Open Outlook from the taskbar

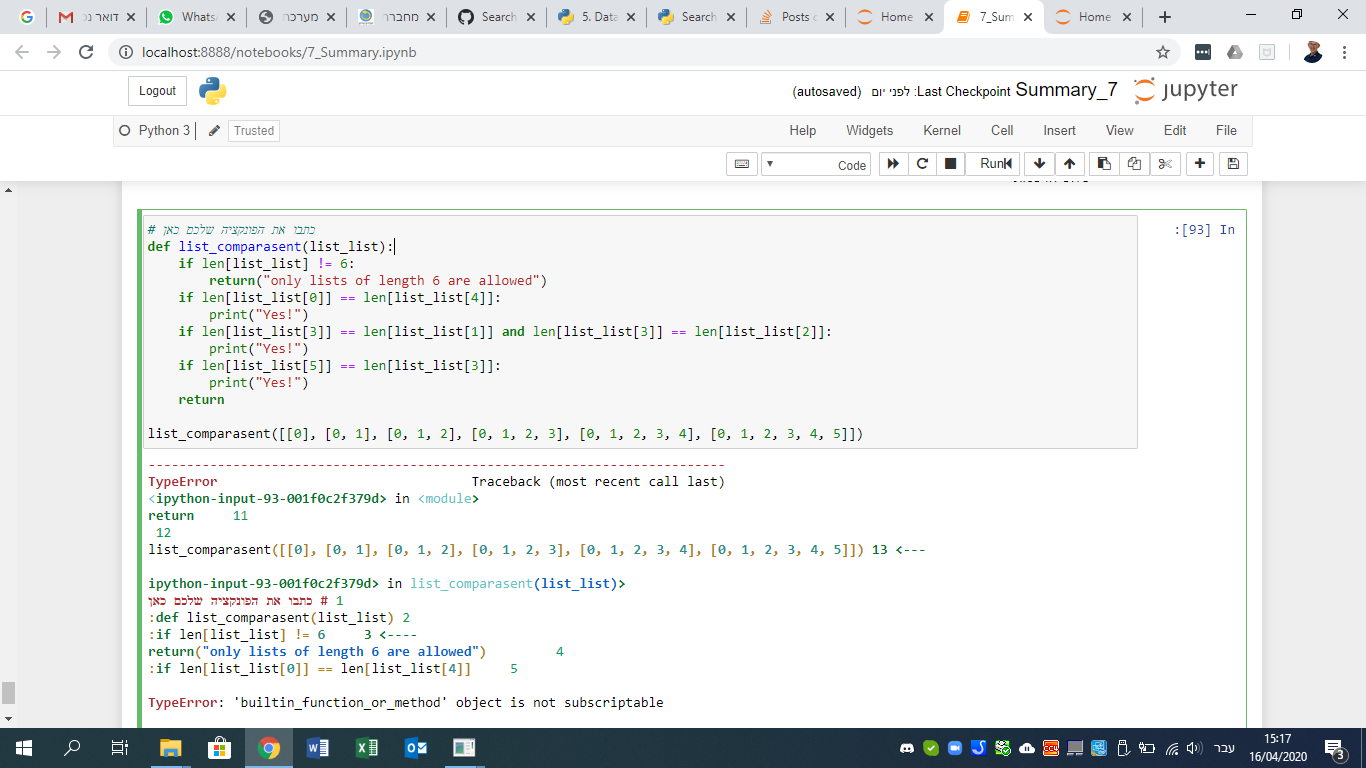(416, 747)
